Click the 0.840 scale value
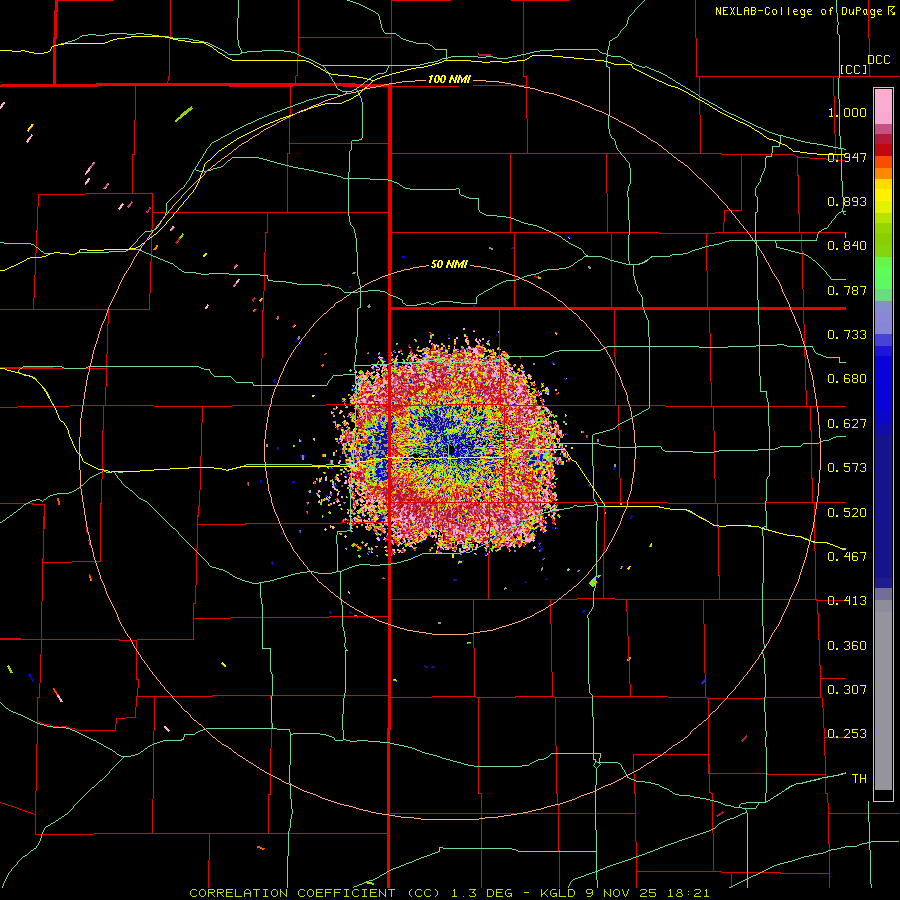 (x=847, y=246)
